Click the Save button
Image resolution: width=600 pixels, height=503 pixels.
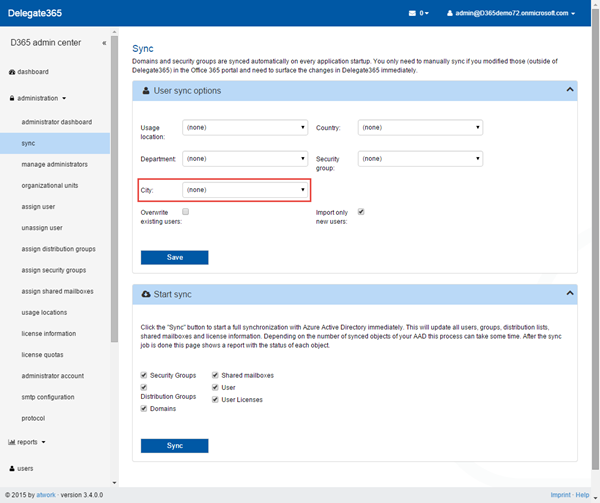pyautogui.click(x=175, y=257)
